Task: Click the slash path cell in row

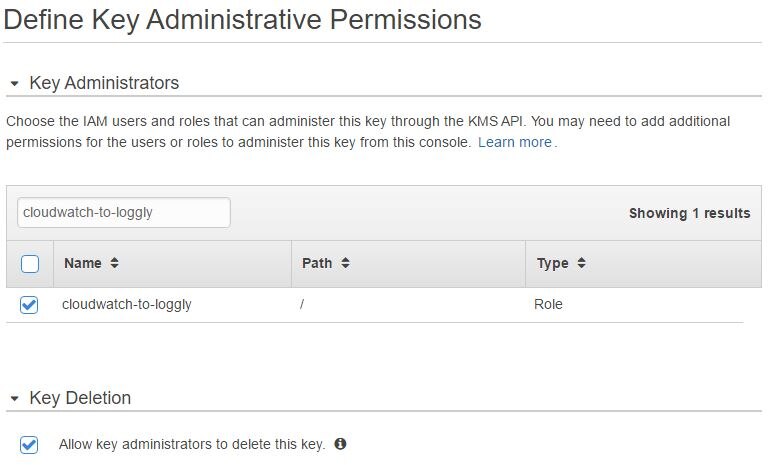Action: click(x=302, y=304)
